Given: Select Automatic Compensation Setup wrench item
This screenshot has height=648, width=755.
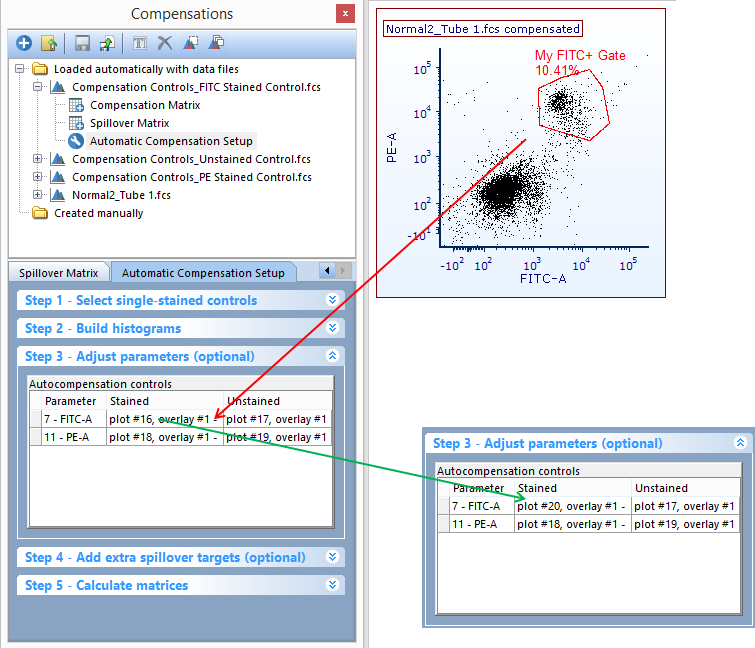Looking at the screenshot, I should coord(170,141).
